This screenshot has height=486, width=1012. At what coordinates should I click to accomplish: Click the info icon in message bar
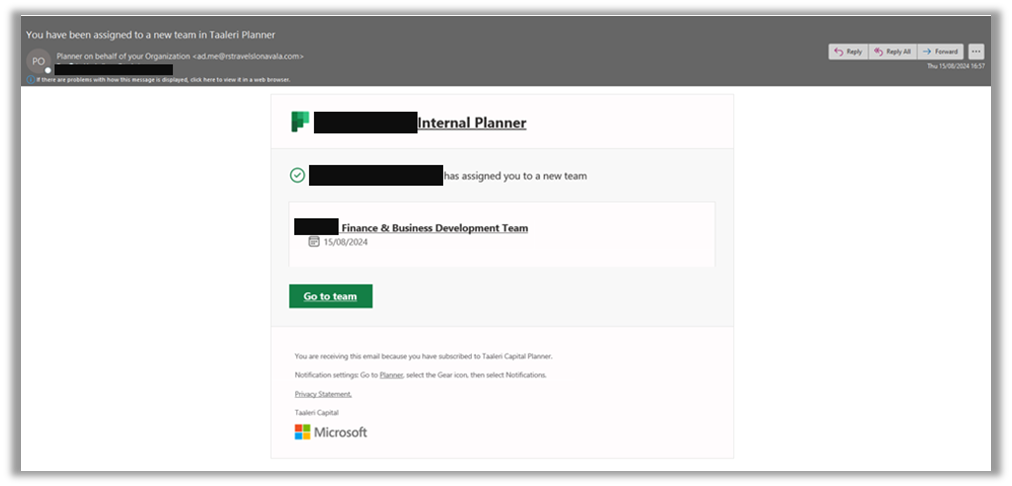point(31,79)
